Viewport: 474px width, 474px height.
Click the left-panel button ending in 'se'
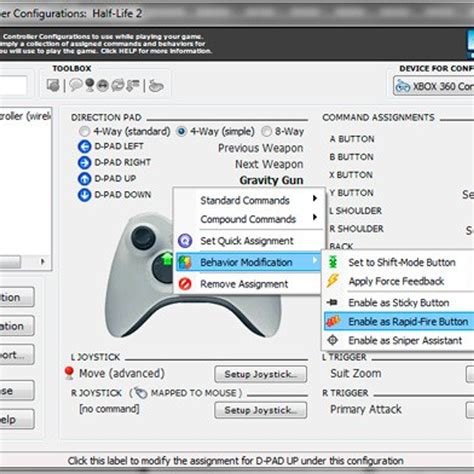pyautogui.click(x=17, y=390)
